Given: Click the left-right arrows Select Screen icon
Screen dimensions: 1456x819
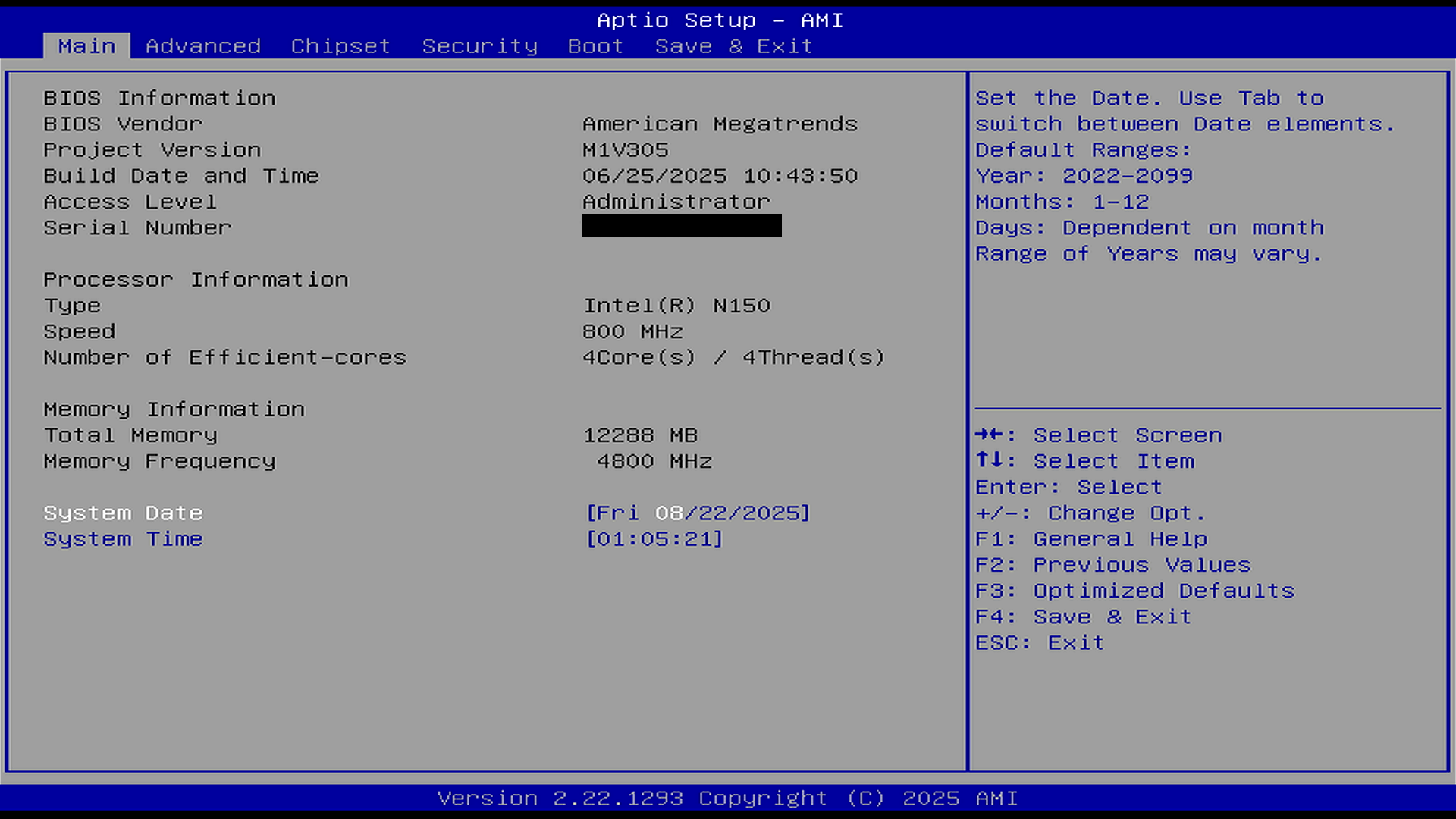Looking at the screenshot, I should pos(989,435).
